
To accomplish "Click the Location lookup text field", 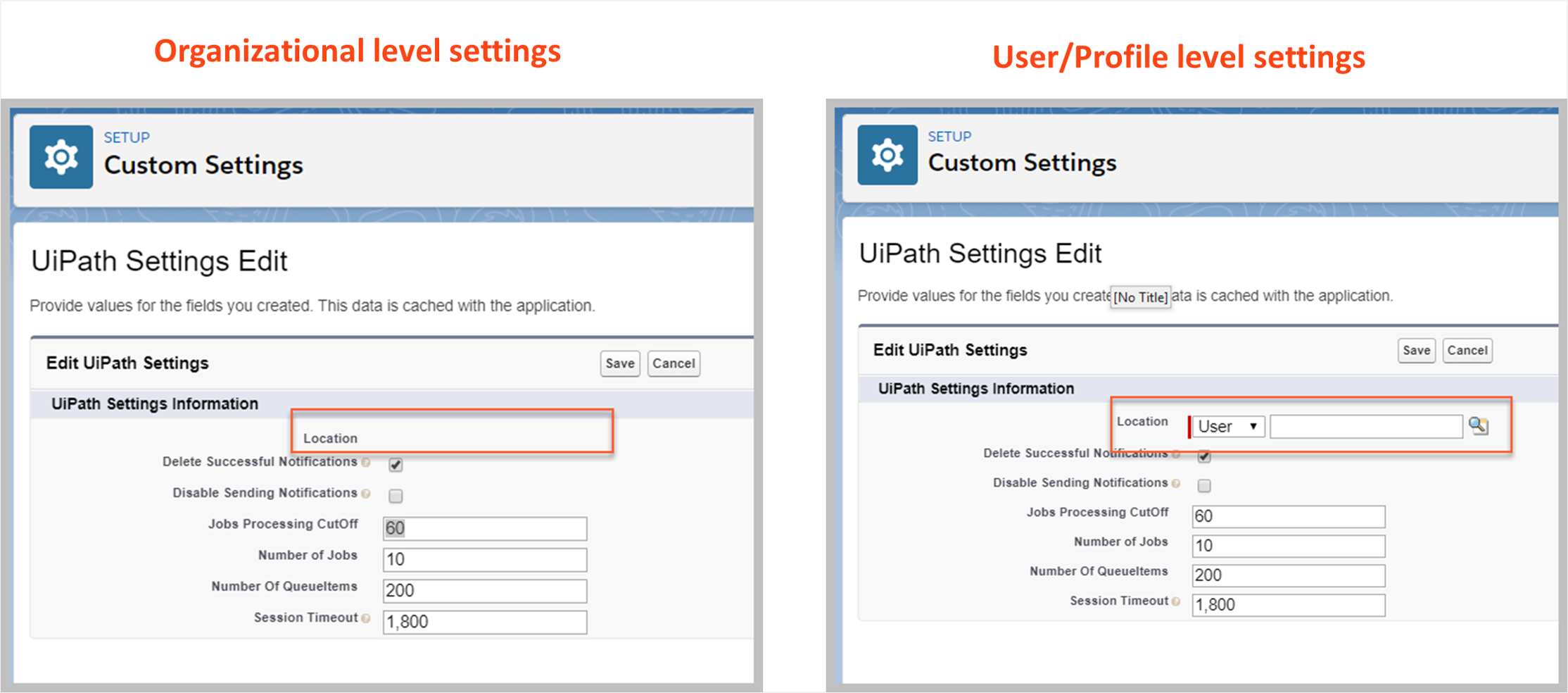I will click(x=1366, y=427).
